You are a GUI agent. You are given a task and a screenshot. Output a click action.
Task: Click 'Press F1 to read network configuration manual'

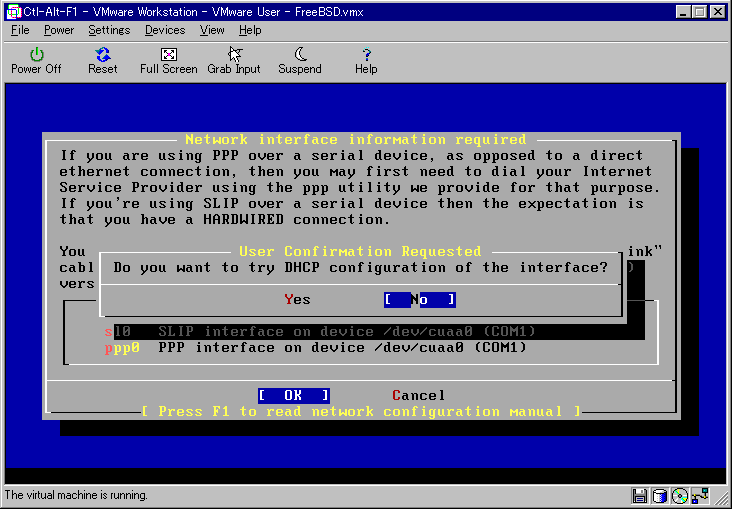point(361,411)
